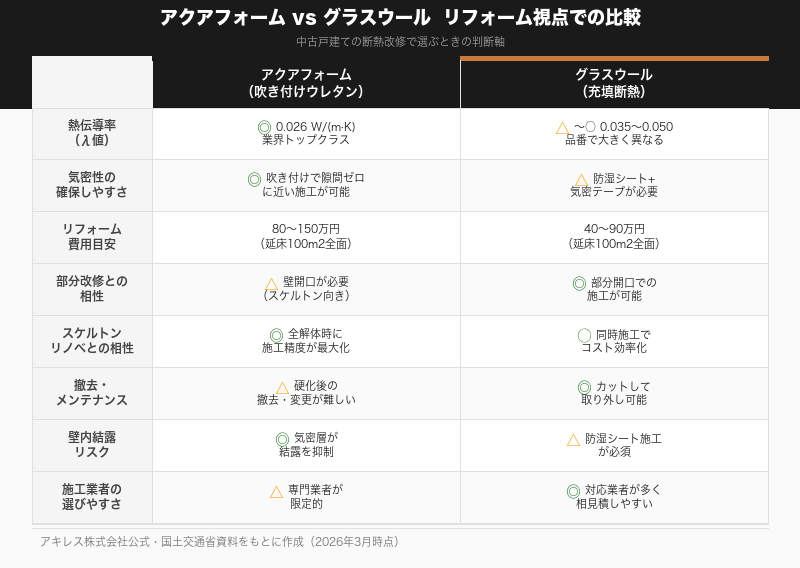Click the single-circle icon next to 同時施工で

pos(584,335)
